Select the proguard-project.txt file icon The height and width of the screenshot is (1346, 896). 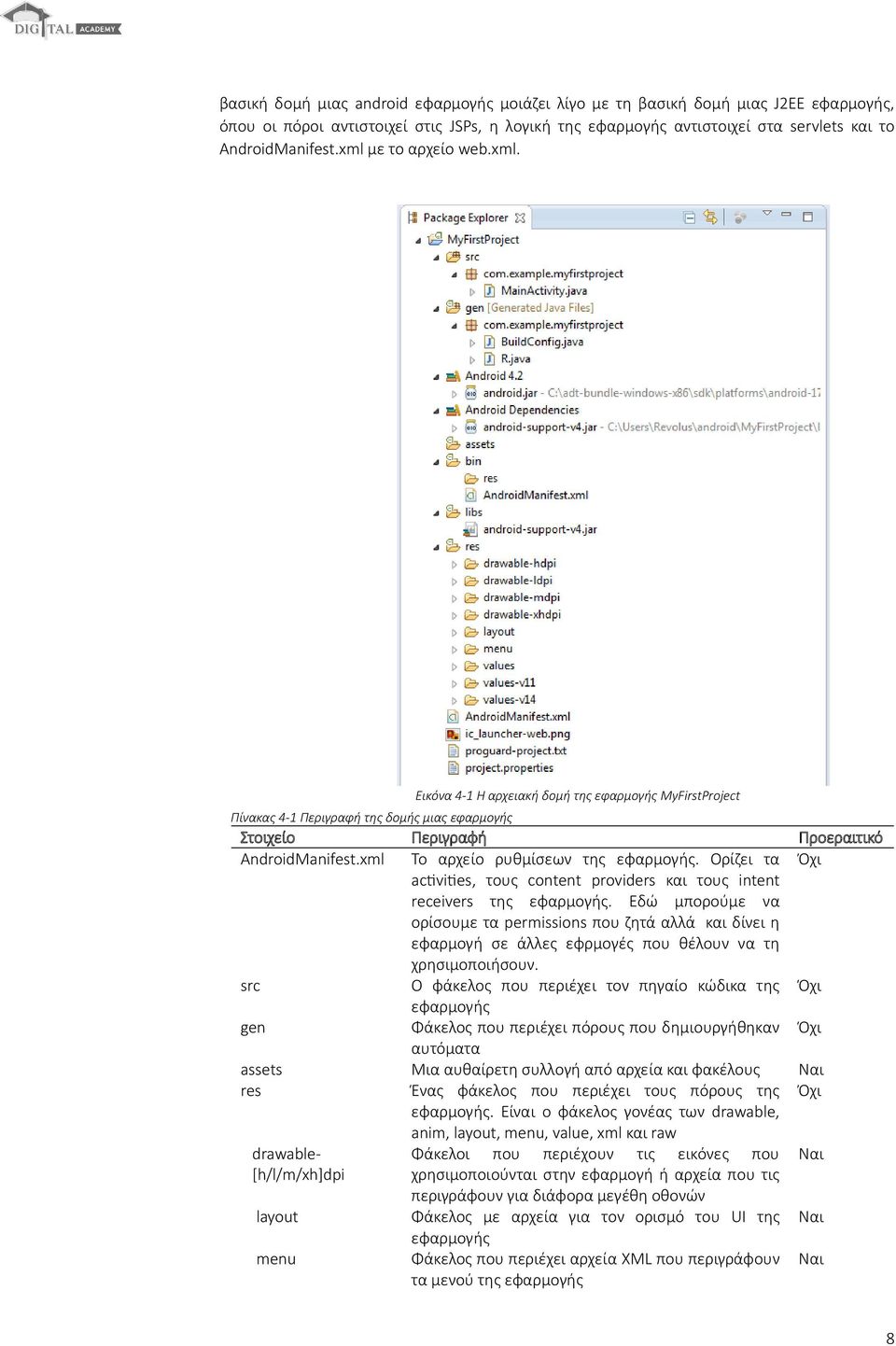[453, 750]
